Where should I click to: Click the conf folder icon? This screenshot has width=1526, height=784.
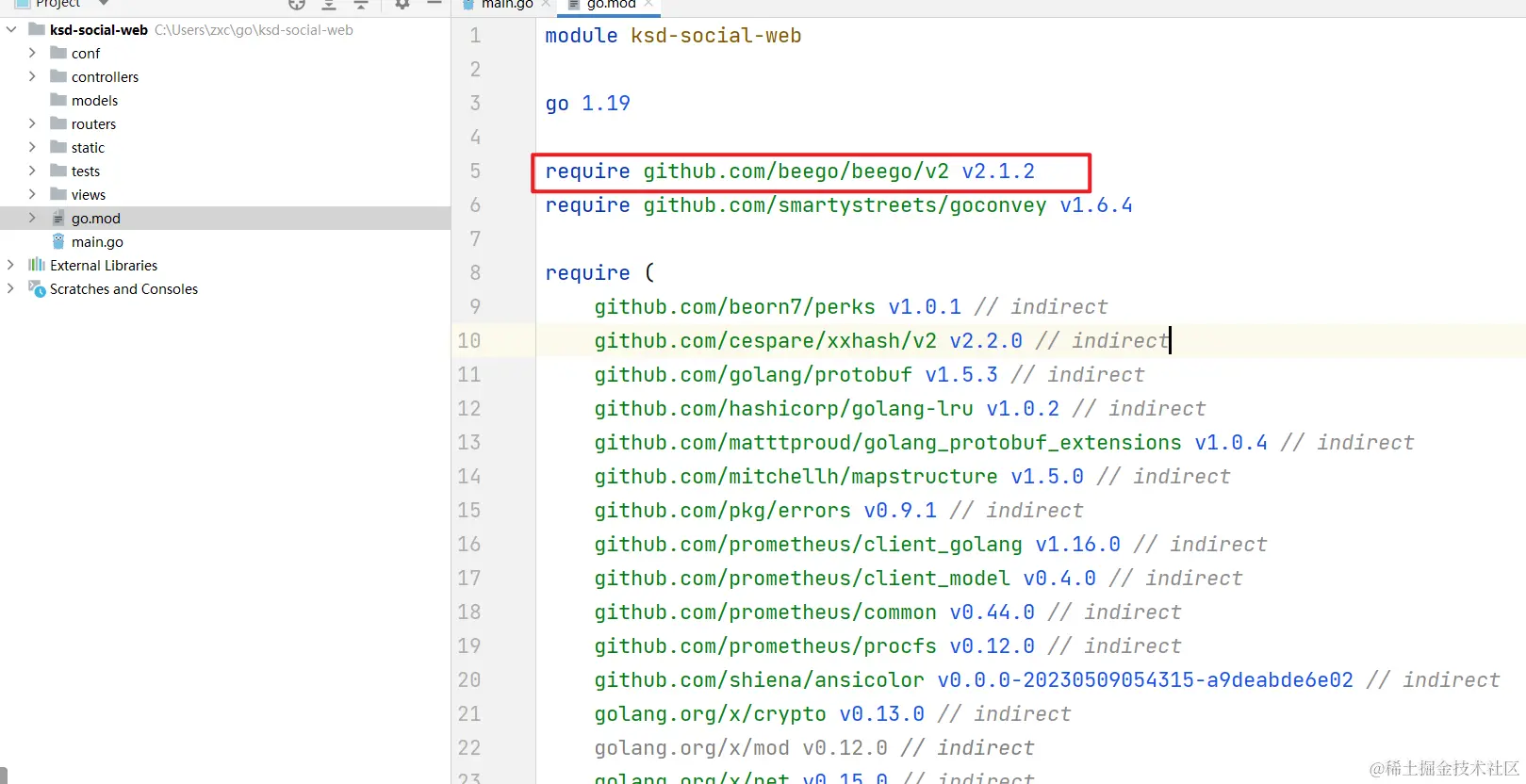[58, 53]
